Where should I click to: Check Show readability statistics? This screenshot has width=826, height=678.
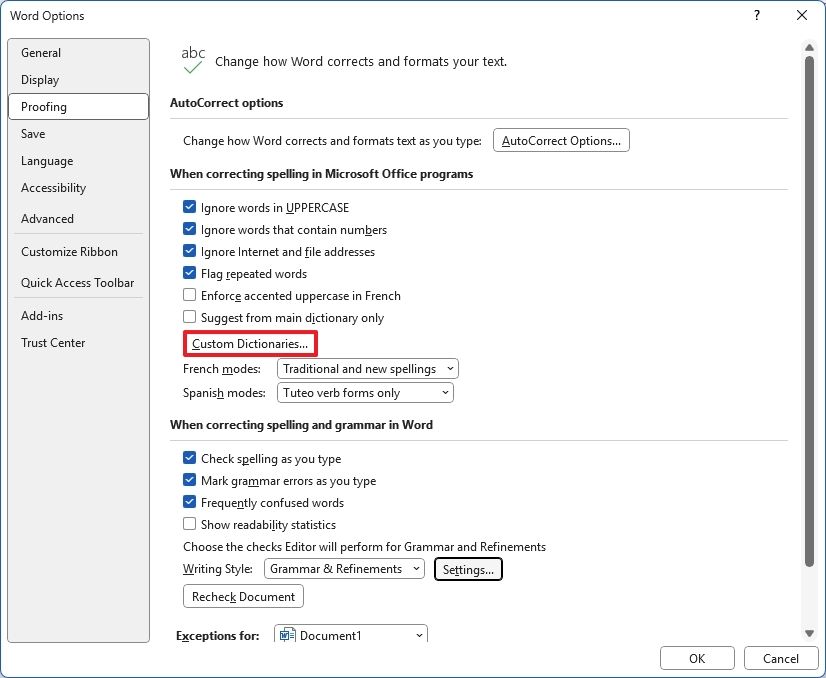click(x=189, y=524)
